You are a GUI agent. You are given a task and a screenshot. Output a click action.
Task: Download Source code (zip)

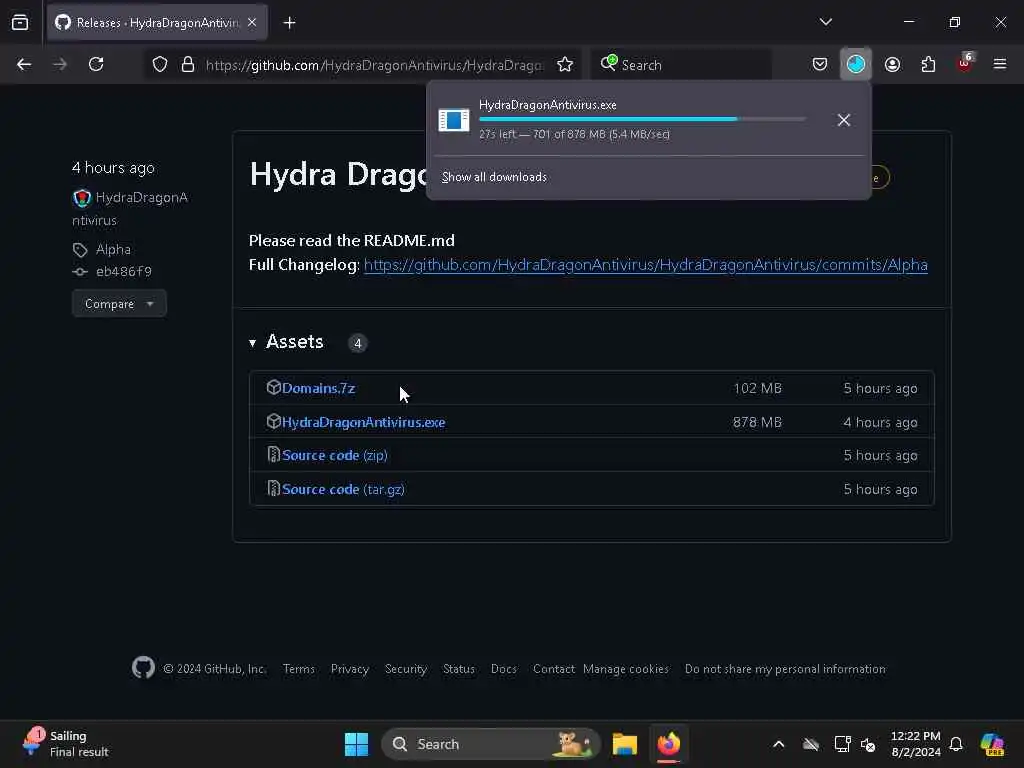click(x=335, y=455)
